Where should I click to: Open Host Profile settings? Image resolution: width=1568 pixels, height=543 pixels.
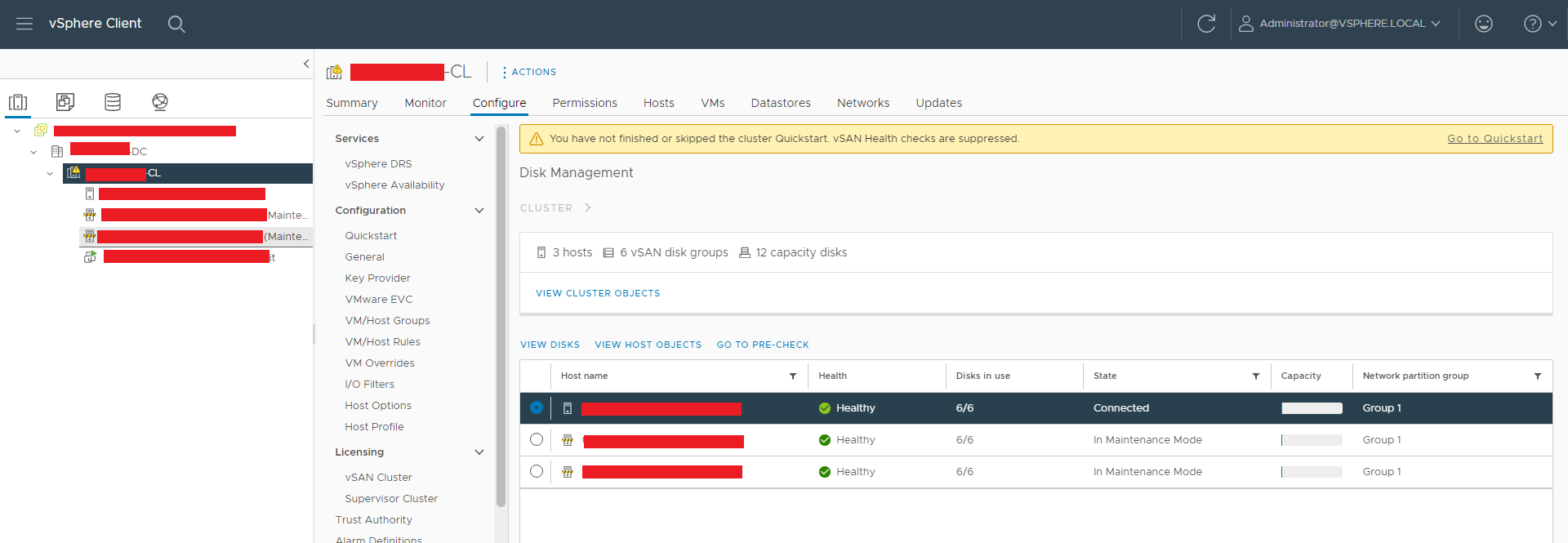click(x=374, y=427)
